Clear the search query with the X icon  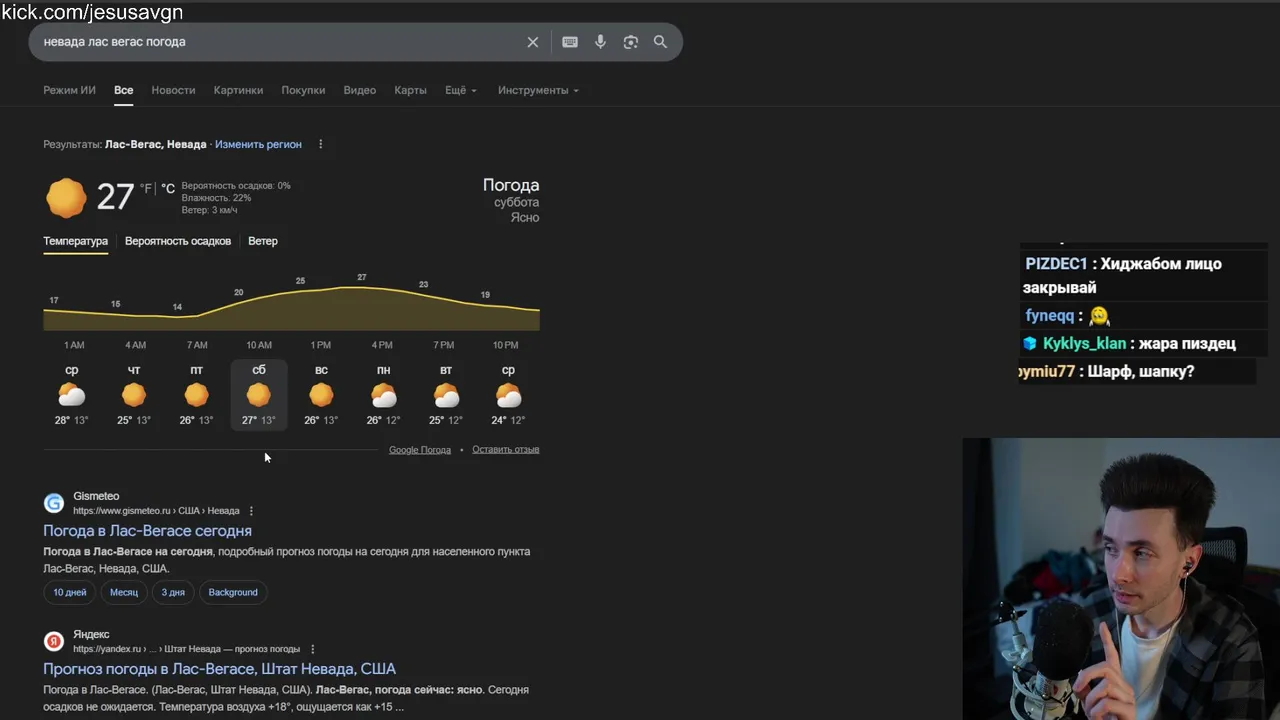click(x=533, y=42)
